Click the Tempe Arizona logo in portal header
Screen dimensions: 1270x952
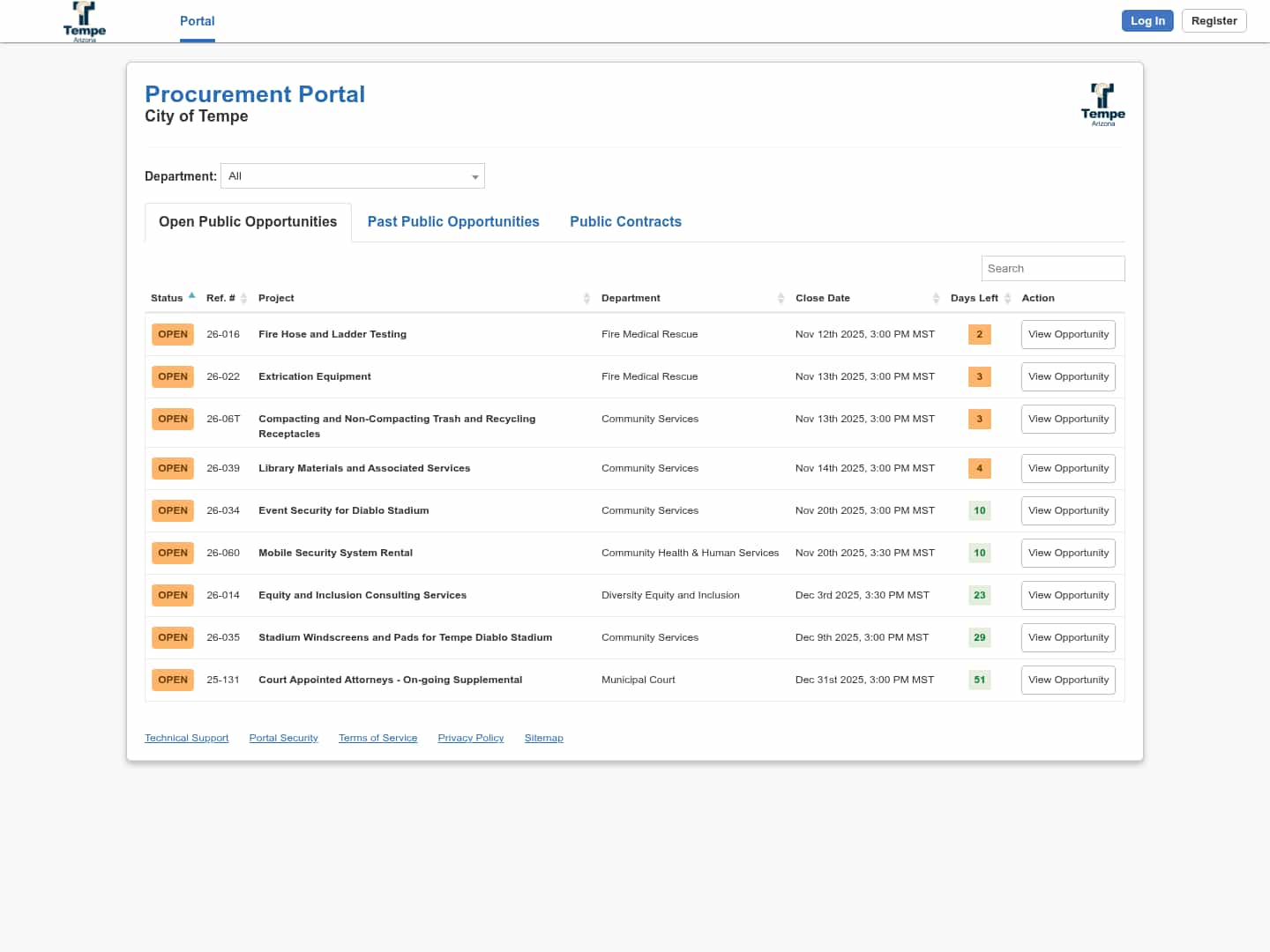[x=1102, y=105]
